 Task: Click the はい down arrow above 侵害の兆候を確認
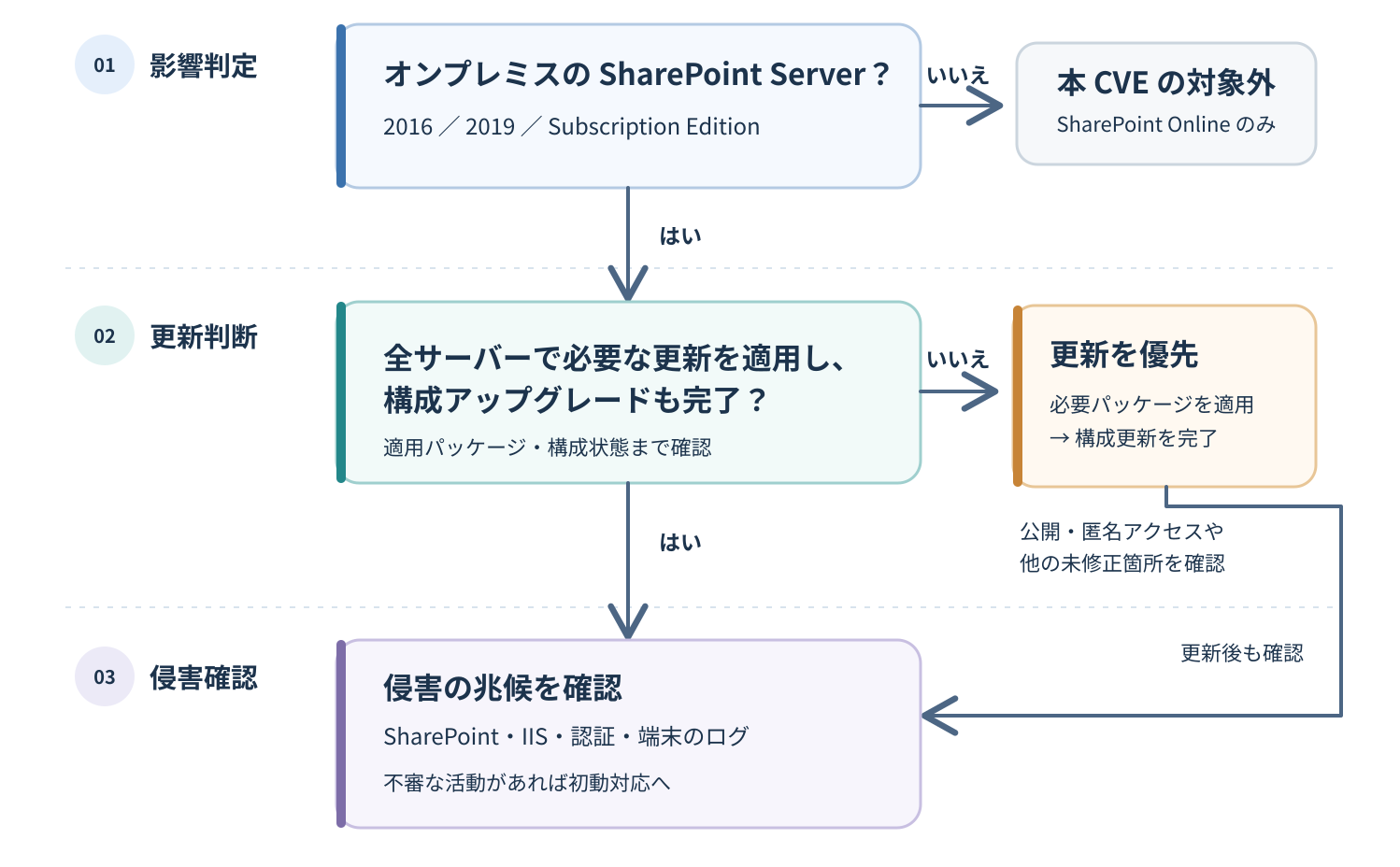(x=628, y=561)
